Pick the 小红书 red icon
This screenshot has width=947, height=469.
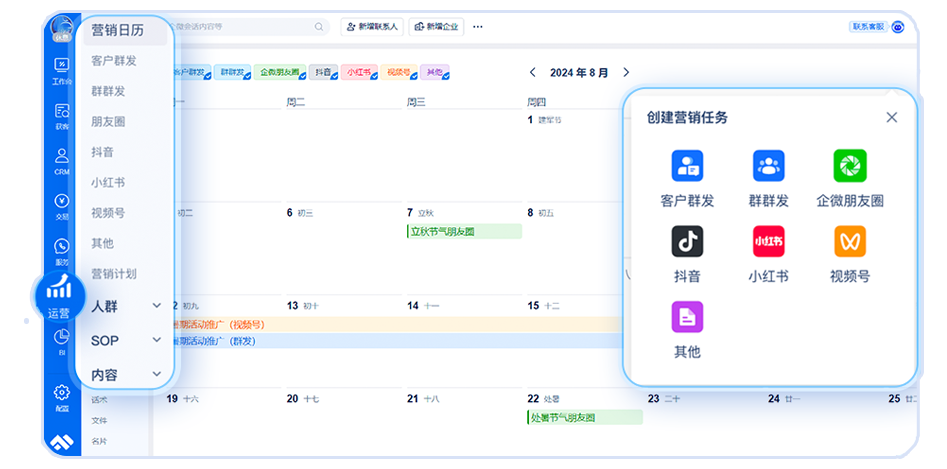(768, 242)
